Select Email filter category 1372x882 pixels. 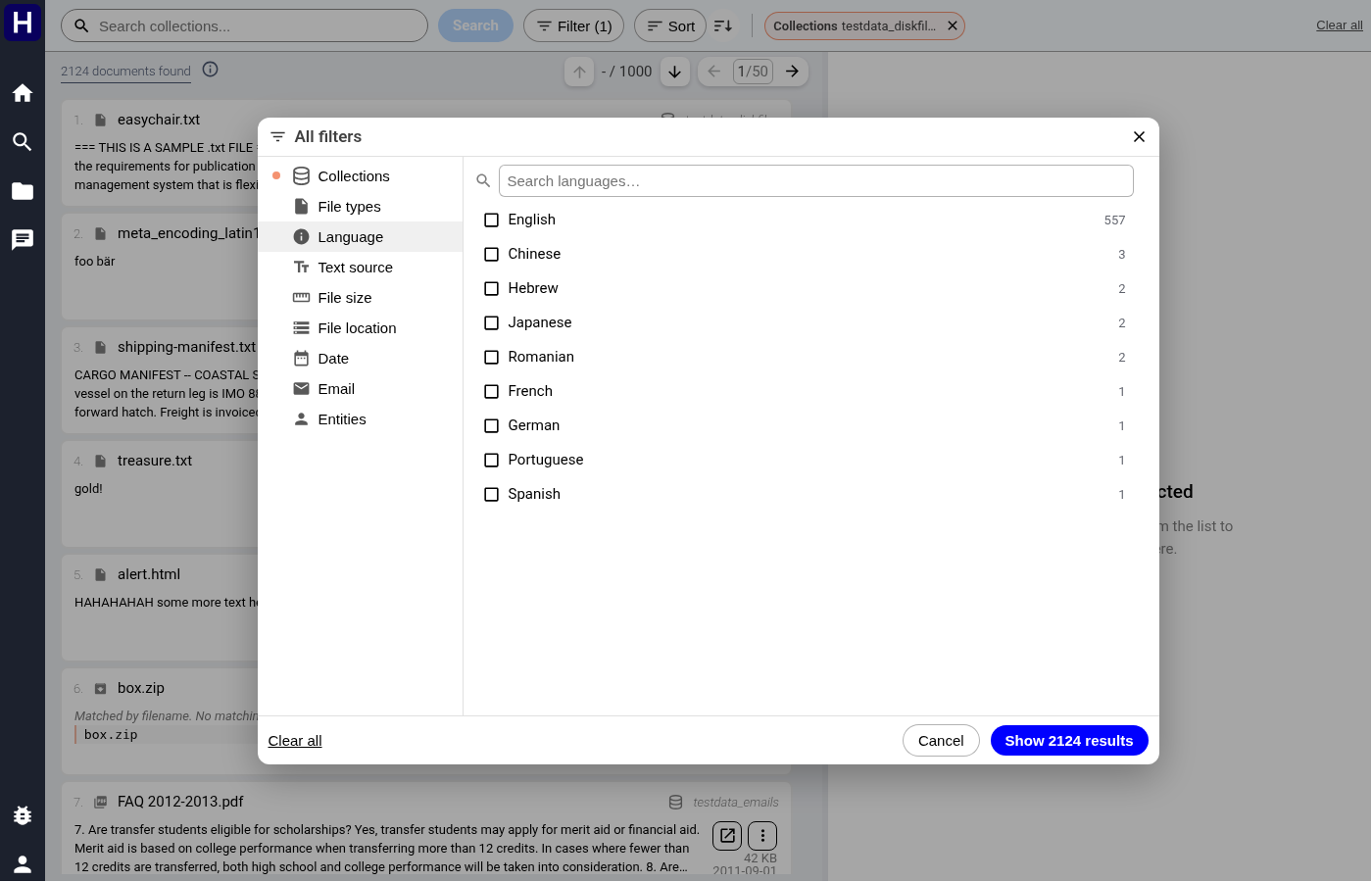[361, 389]
